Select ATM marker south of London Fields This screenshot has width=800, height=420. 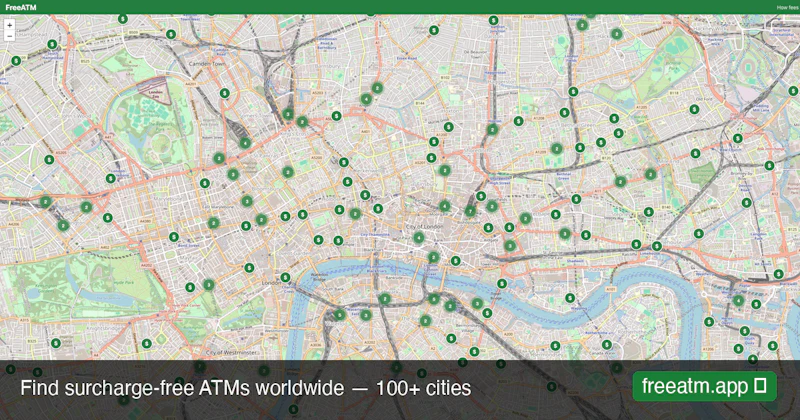(573, 92)
